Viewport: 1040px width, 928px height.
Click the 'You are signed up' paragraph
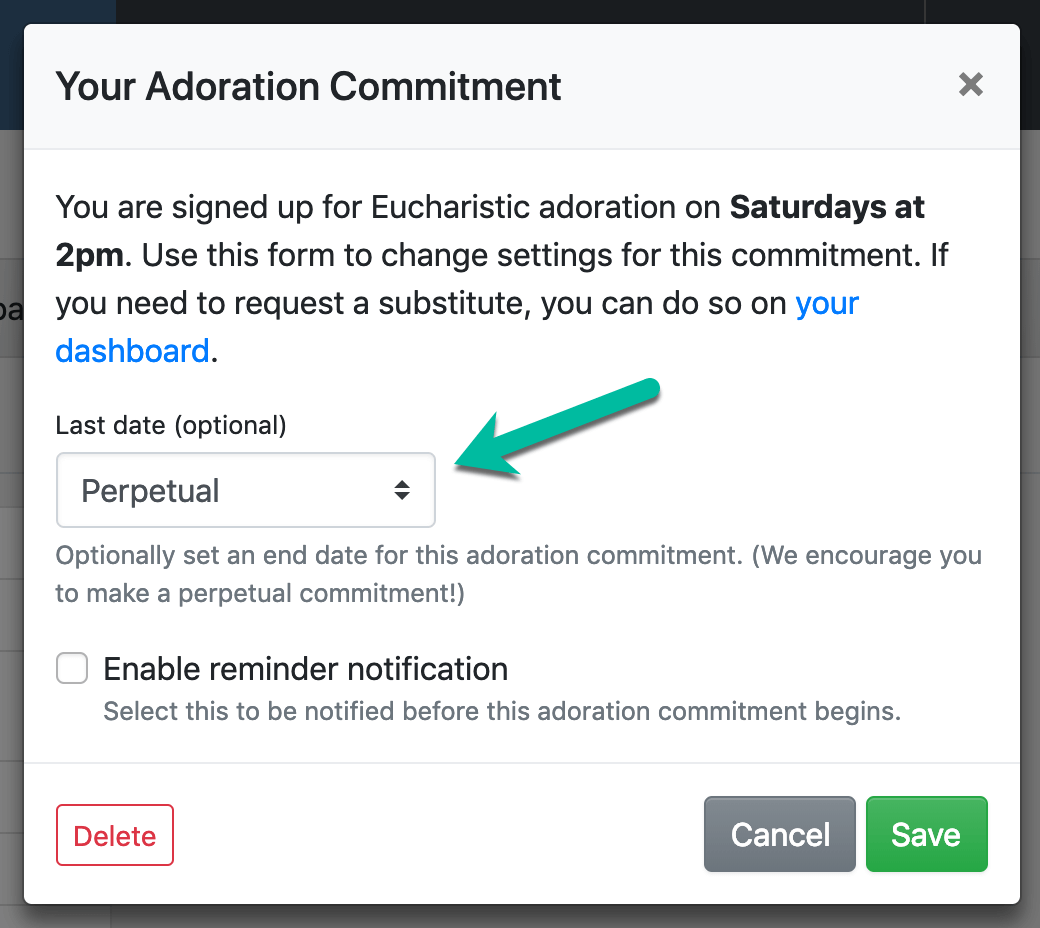coord(400,255)
